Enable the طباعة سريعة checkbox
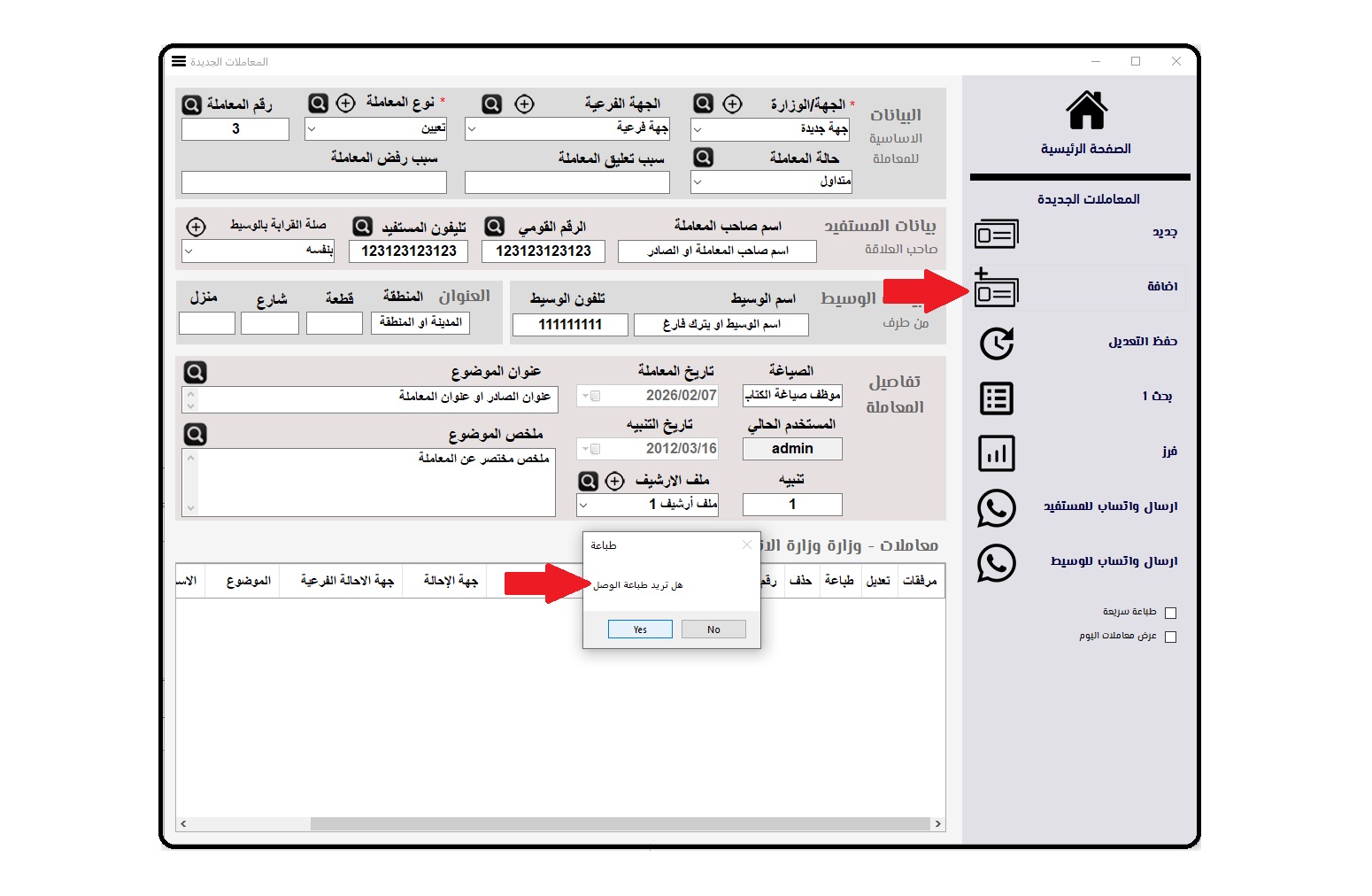Viewport: 1372px width, 896px height. [x=1170, y=611]
